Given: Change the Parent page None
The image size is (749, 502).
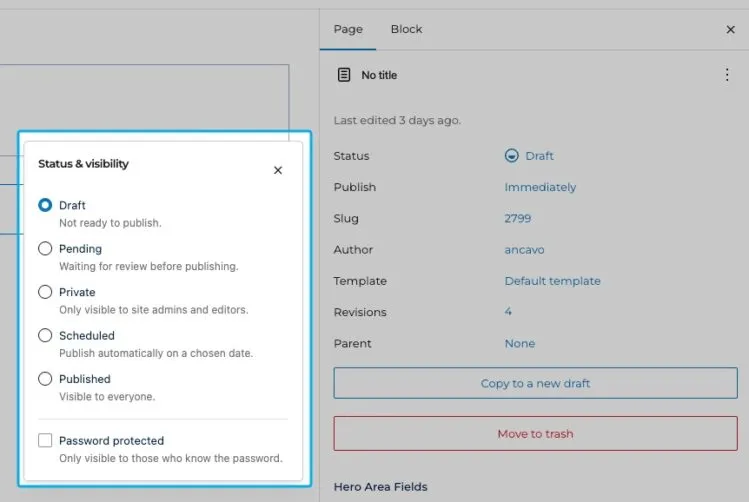Looking at the screenshot, I should click(520, 343).
